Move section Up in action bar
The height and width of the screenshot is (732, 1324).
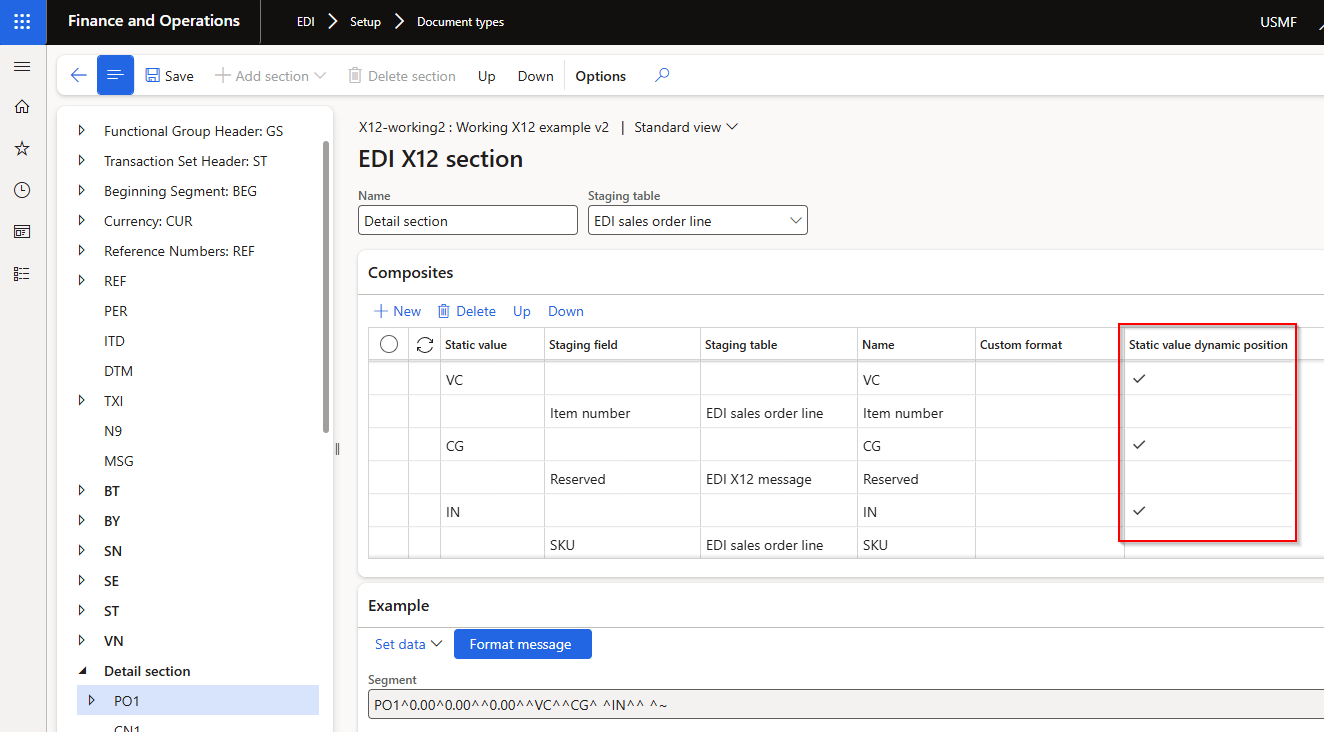pyautogui.click(x=487, y=76)
